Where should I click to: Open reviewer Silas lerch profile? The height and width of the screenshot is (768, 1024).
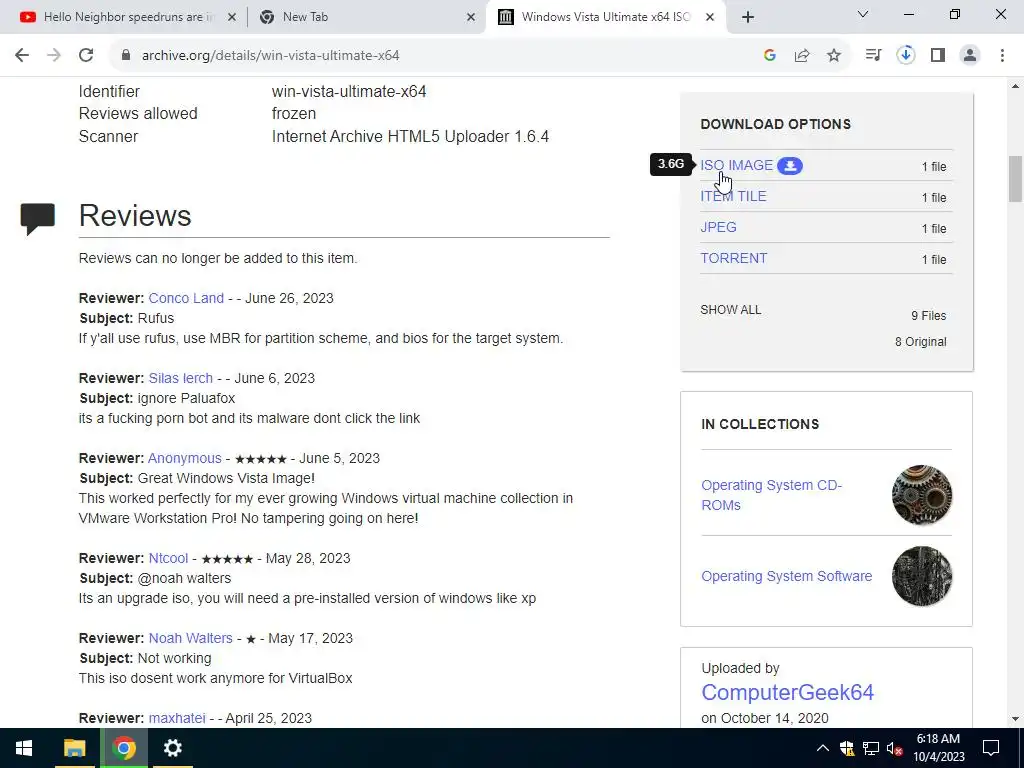click(x=181, y=379)
